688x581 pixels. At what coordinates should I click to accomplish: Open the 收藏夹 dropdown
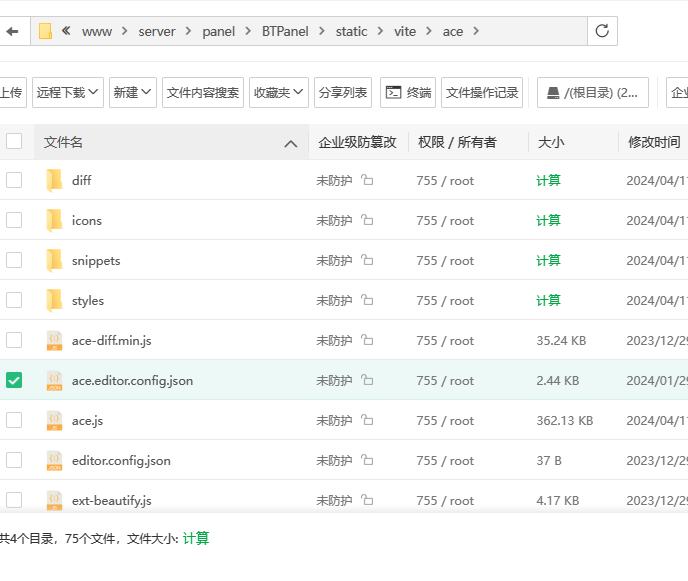point(279,93)
